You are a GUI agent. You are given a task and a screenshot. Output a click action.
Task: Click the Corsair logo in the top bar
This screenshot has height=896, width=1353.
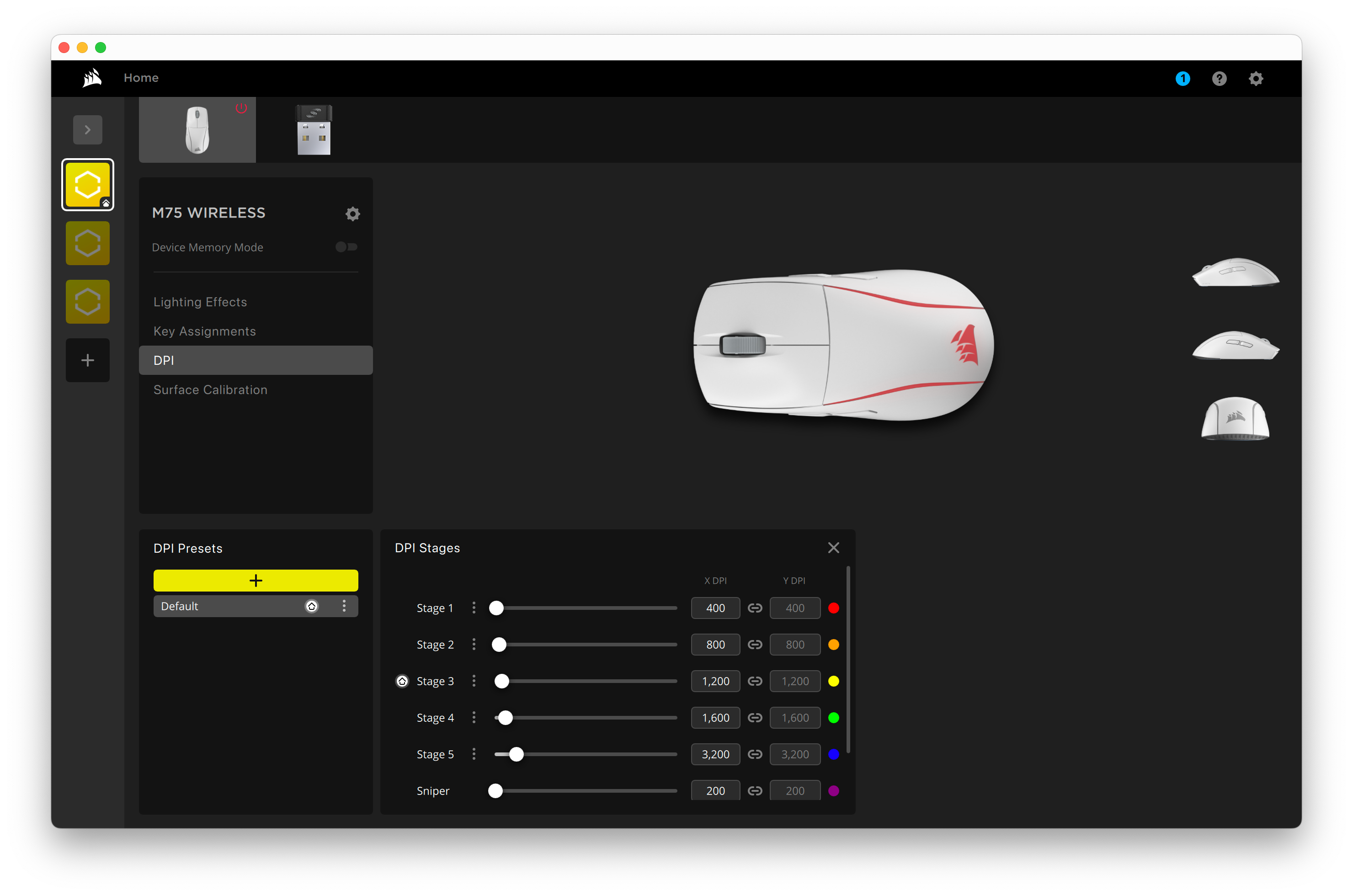pos(91,78)
